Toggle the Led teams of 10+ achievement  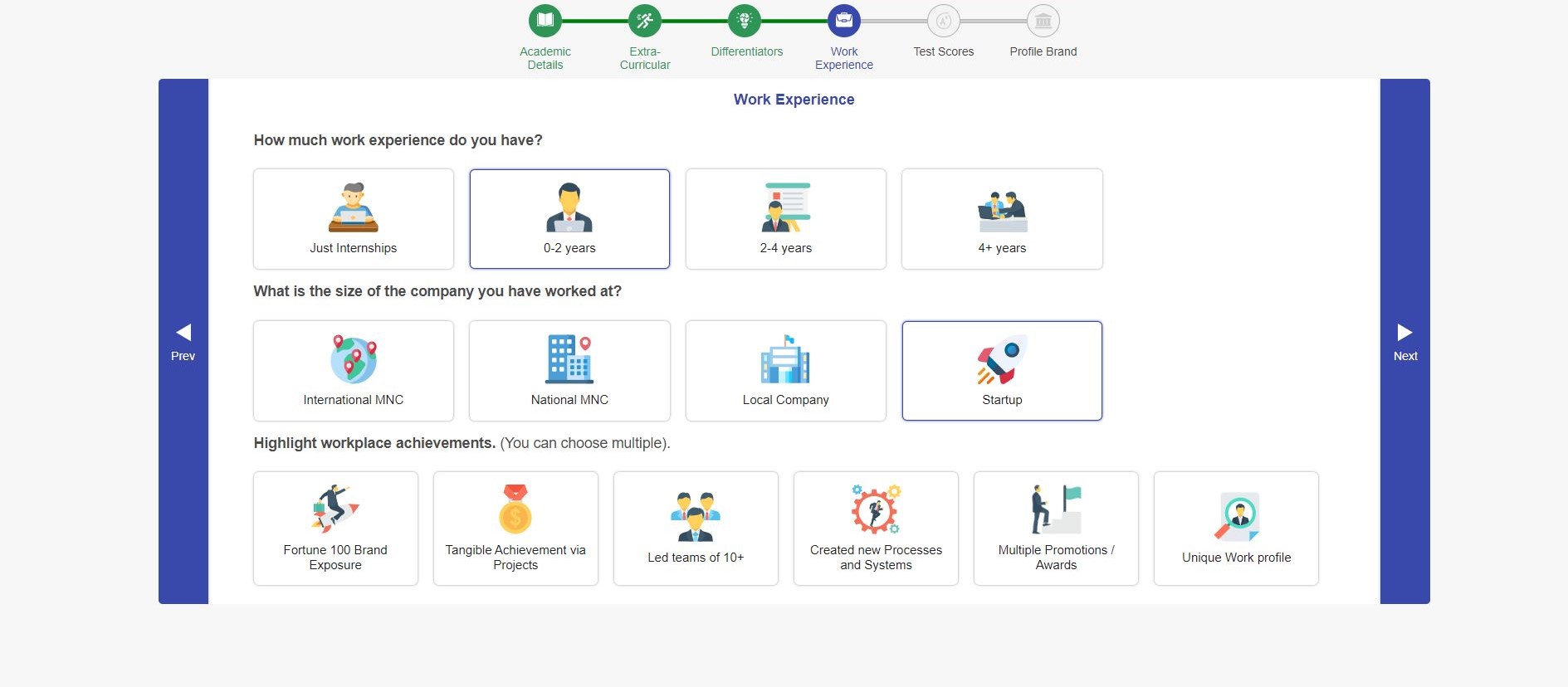pyautogui.click(x=696, y=529)
